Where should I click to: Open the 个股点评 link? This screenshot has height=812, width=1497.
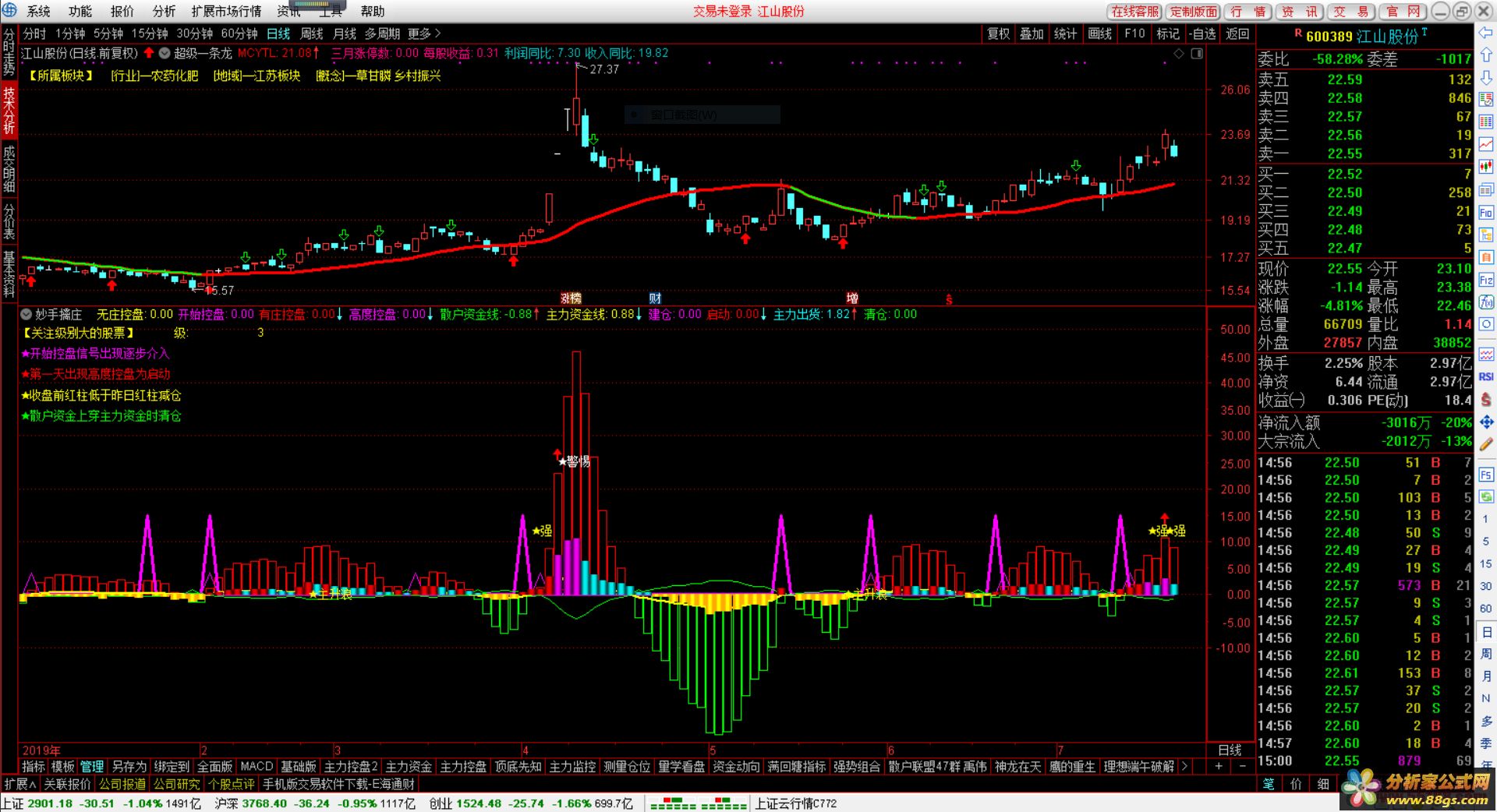232,784
